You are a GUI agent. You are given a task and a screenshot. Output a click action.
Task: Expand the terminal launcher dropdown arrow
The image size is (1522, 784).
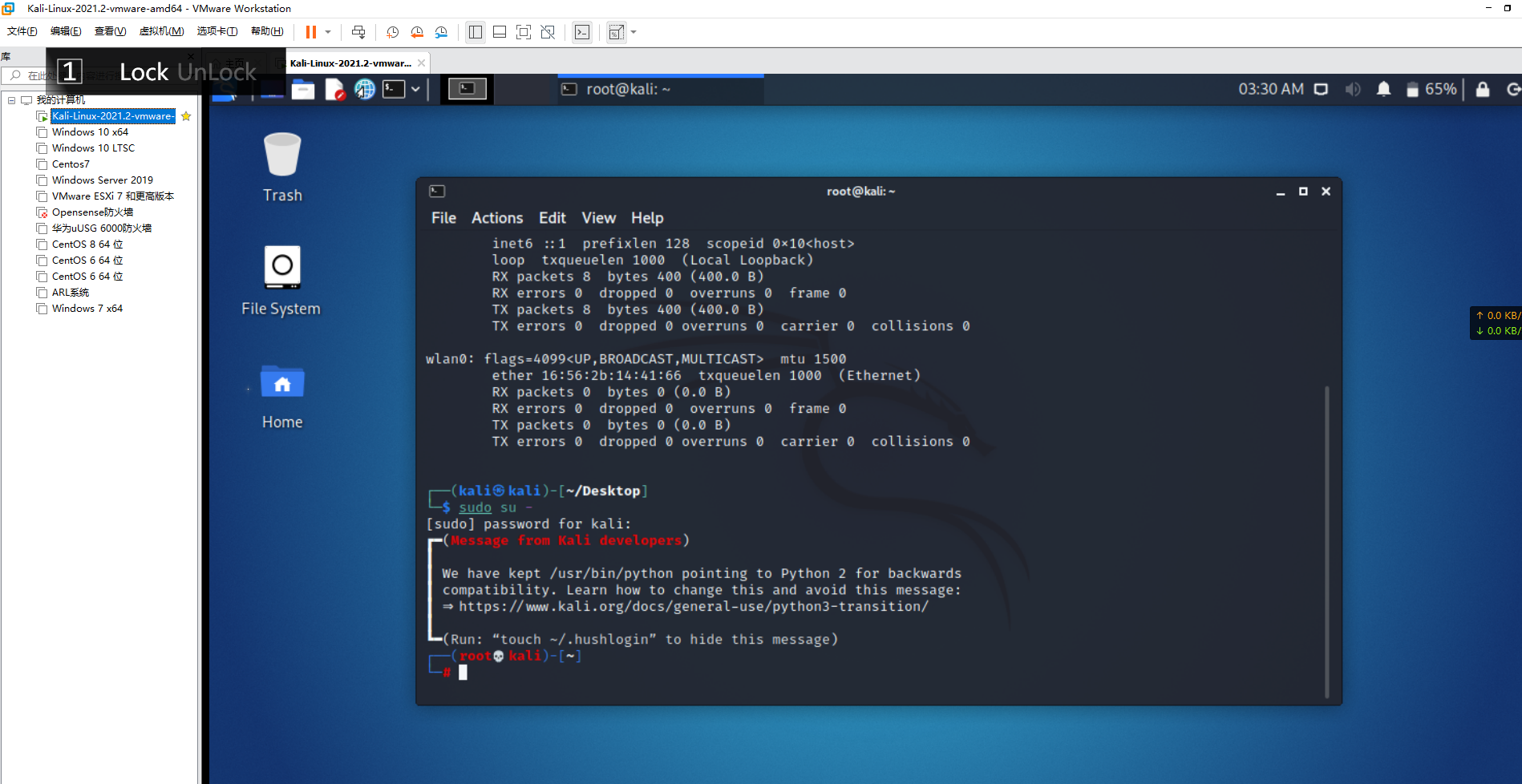click(x=415, y=89)
